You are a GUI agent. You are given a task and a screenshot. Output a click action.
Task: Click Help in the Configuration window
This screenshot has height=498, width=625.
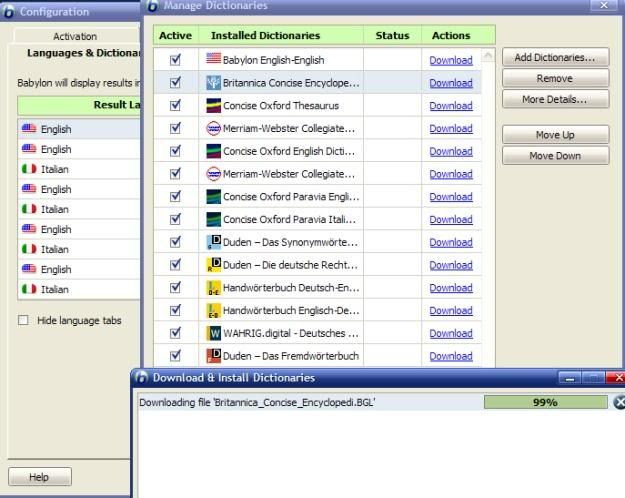pos(39,477)
